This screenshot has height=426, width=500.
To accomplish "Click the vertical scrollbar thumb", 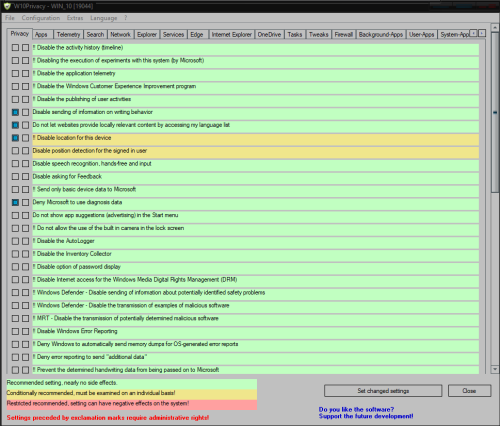I will point(495,112).
